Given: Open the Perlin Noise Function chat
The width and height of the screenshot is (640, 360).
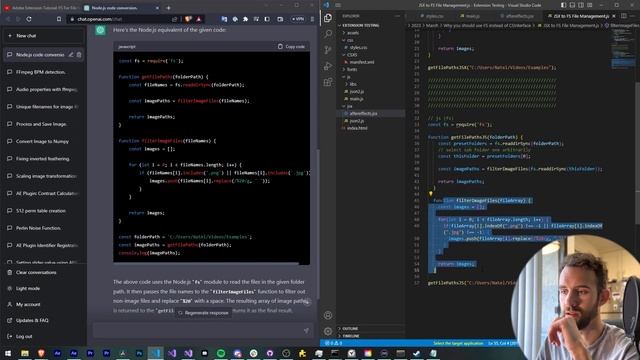Looking at the screenshot, I should click(38, 228).
